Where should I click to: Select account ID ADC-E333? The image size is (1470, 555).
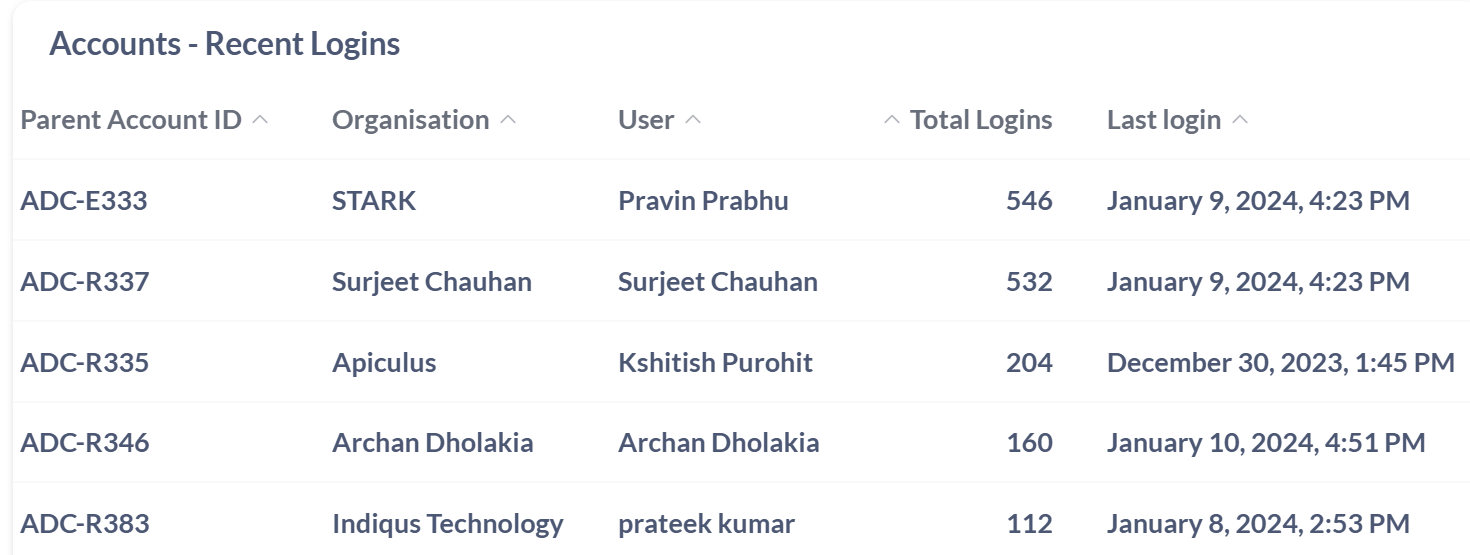coord(84,201)
